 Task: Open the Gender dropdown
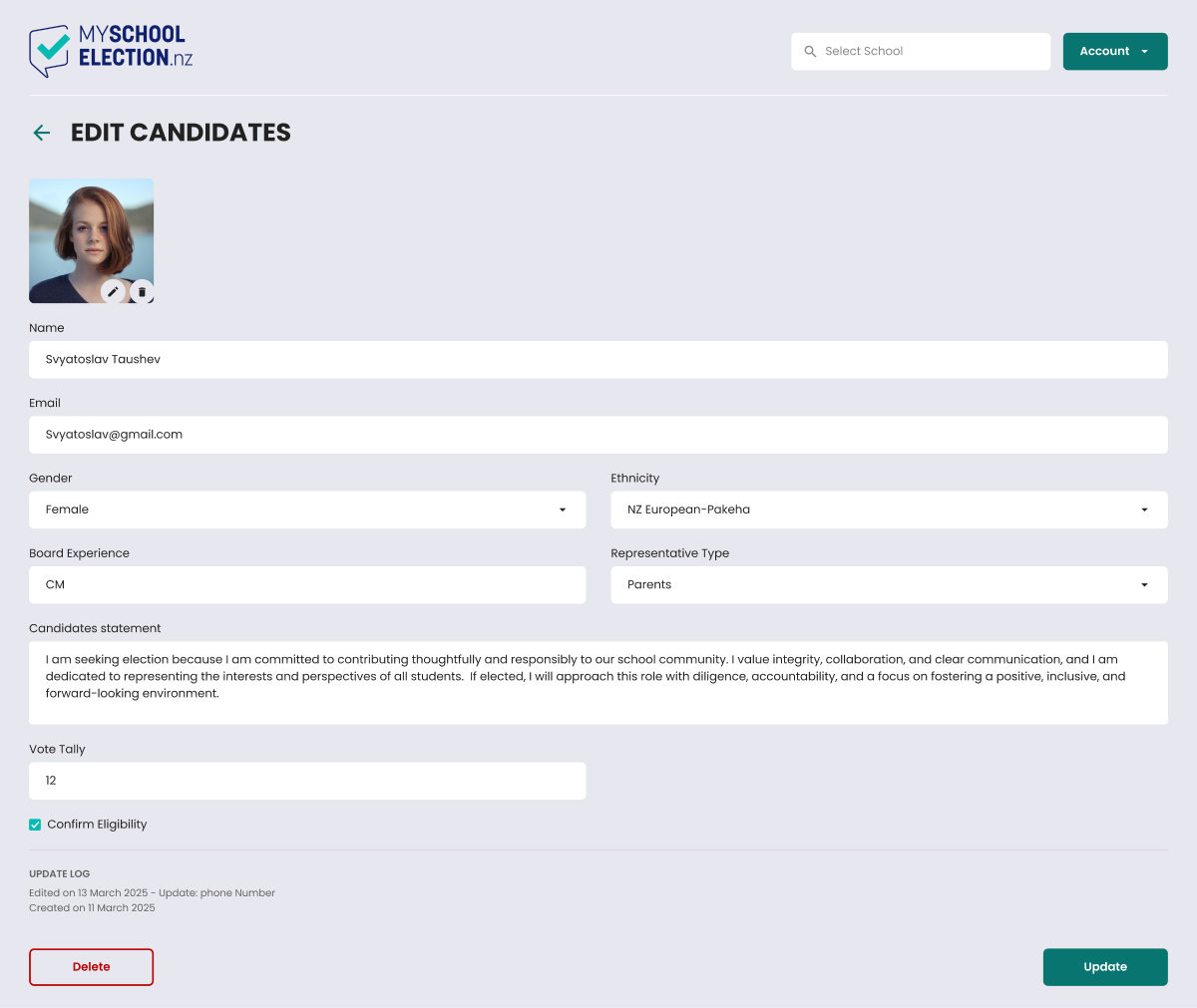tap(307, 509)
